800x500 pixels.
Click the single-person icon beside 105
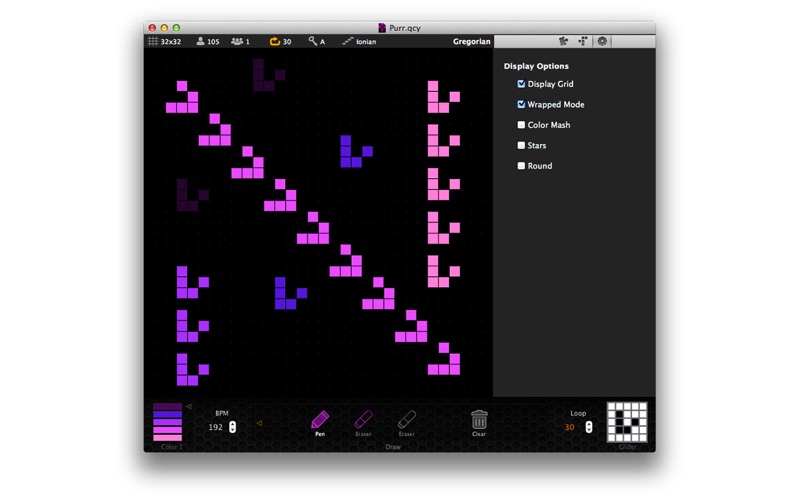[200, 41]
